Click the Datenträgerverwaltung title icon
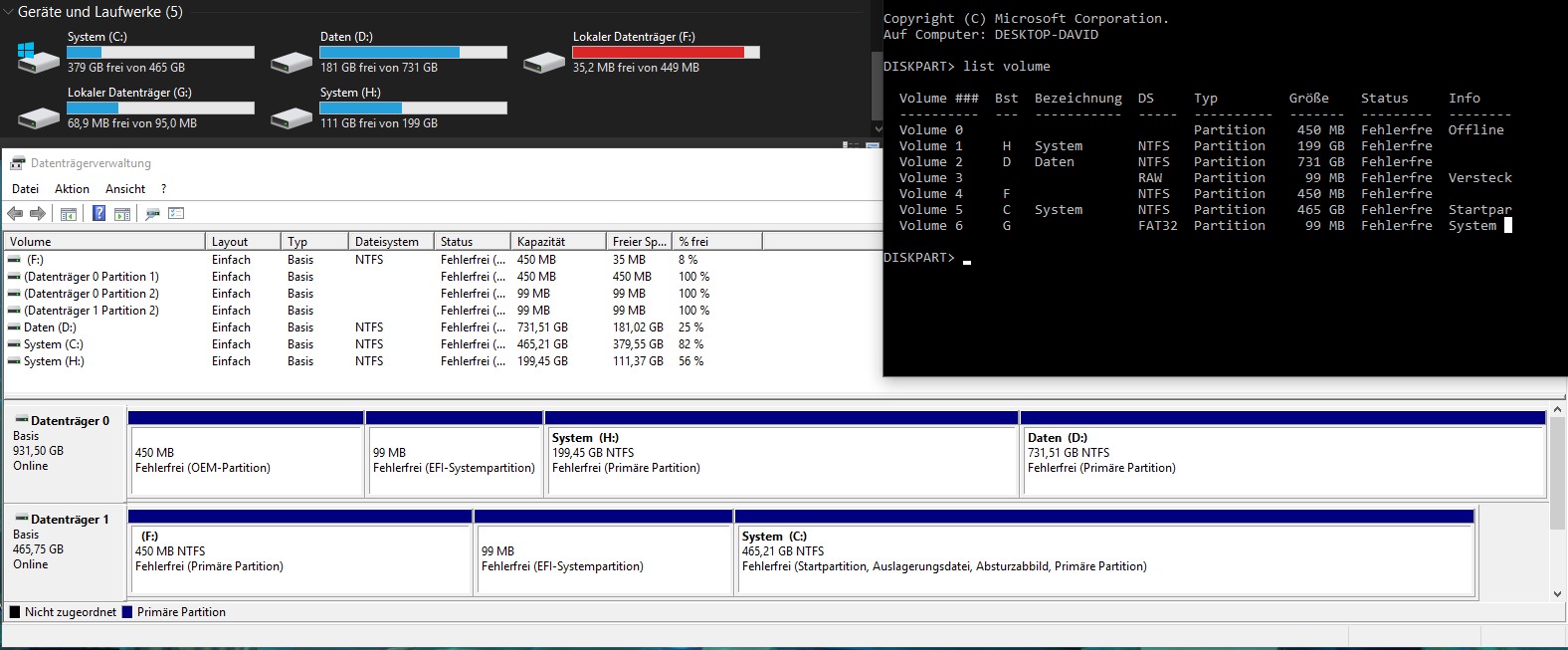The image size is (1568, 650). (x=17, y=163)
